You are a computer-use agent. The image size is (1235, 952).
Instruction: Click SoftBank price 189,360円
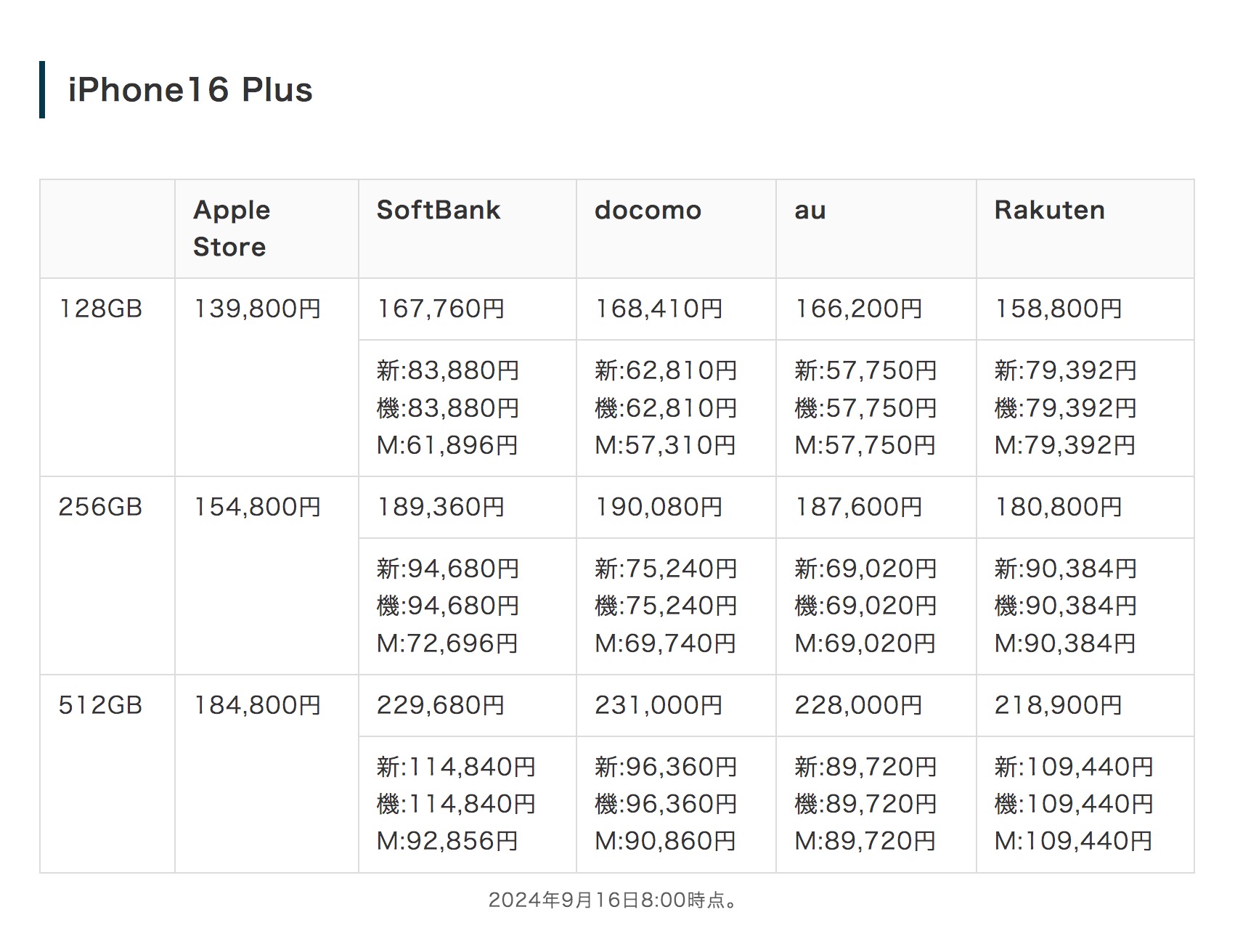(440, 507)
